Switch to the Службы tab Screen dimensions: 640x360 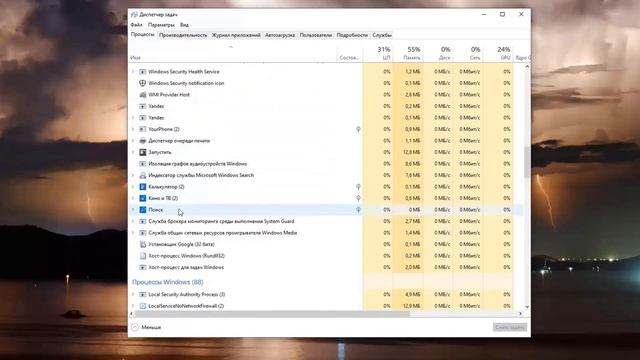tap(382, 36)
